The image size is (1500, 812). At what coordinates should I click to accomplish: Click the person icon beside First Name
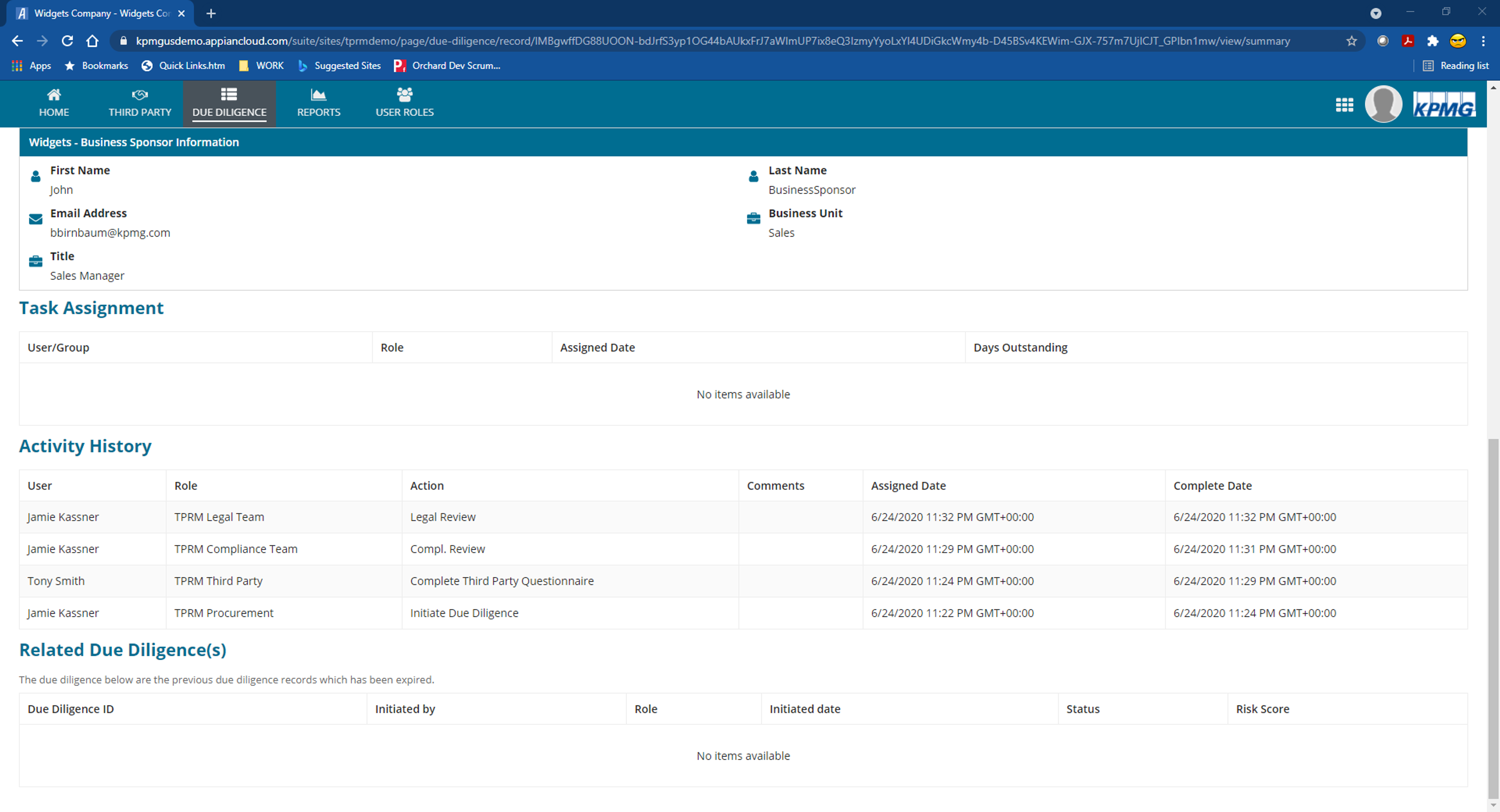(36, 176)
